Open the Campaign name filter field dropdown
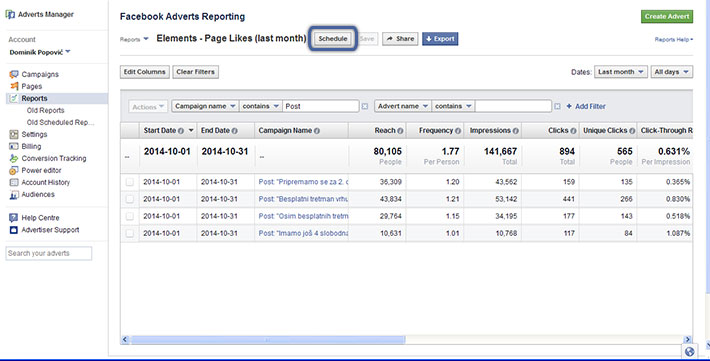The width and height of the screenshot is (710, 361). [x=205, y=106]
